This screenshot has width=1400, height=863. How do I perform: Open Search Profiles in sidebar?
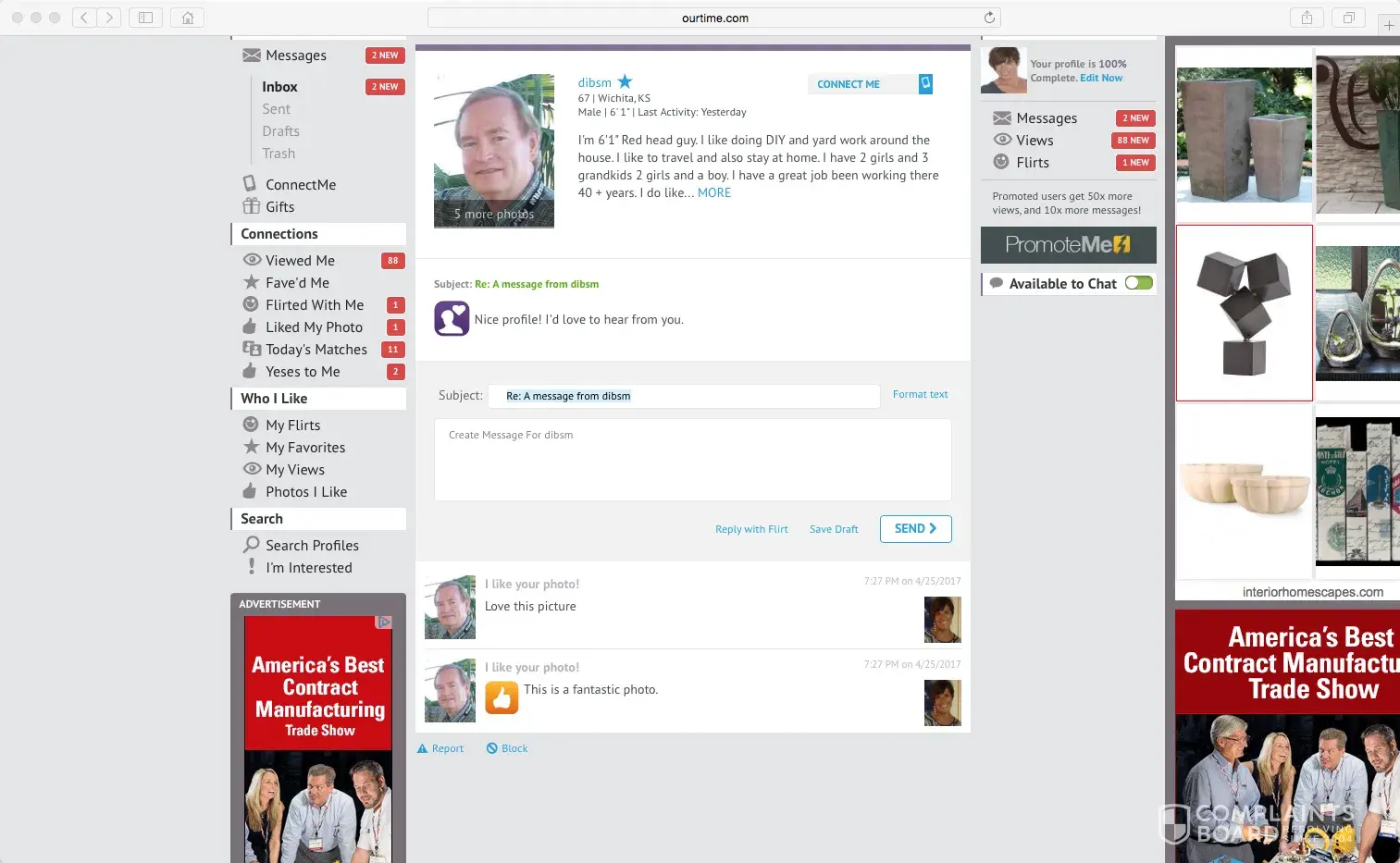pos(312,546)
